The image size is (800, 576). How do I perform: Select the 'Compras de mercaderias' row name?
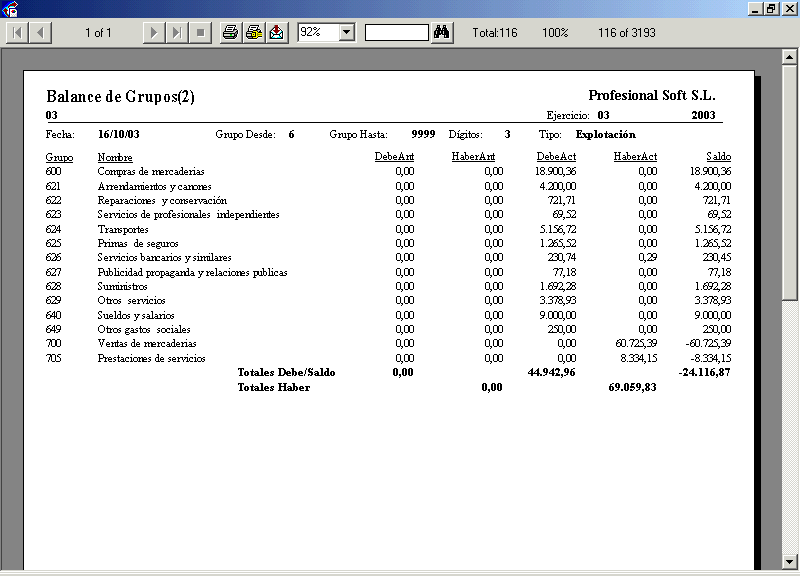[150, 171]
